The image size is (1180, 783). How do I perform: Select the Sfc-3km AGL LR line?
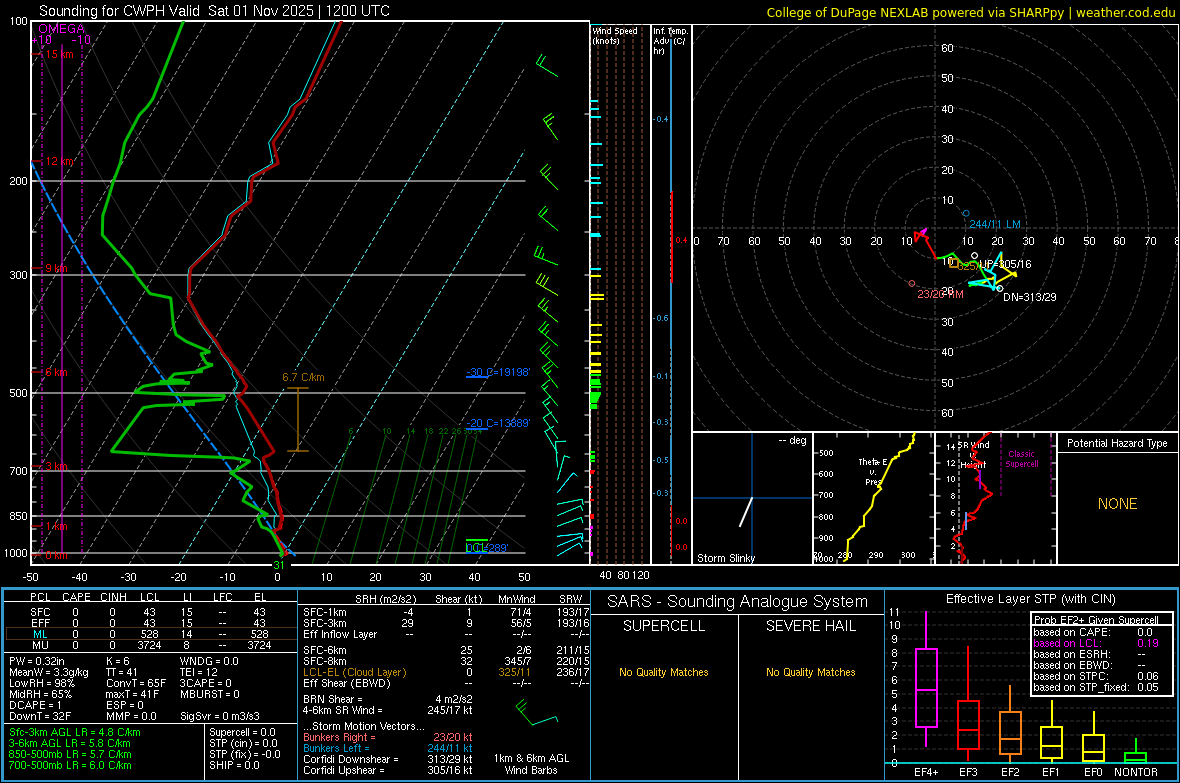pyautogui.click(x=75, y=732)
